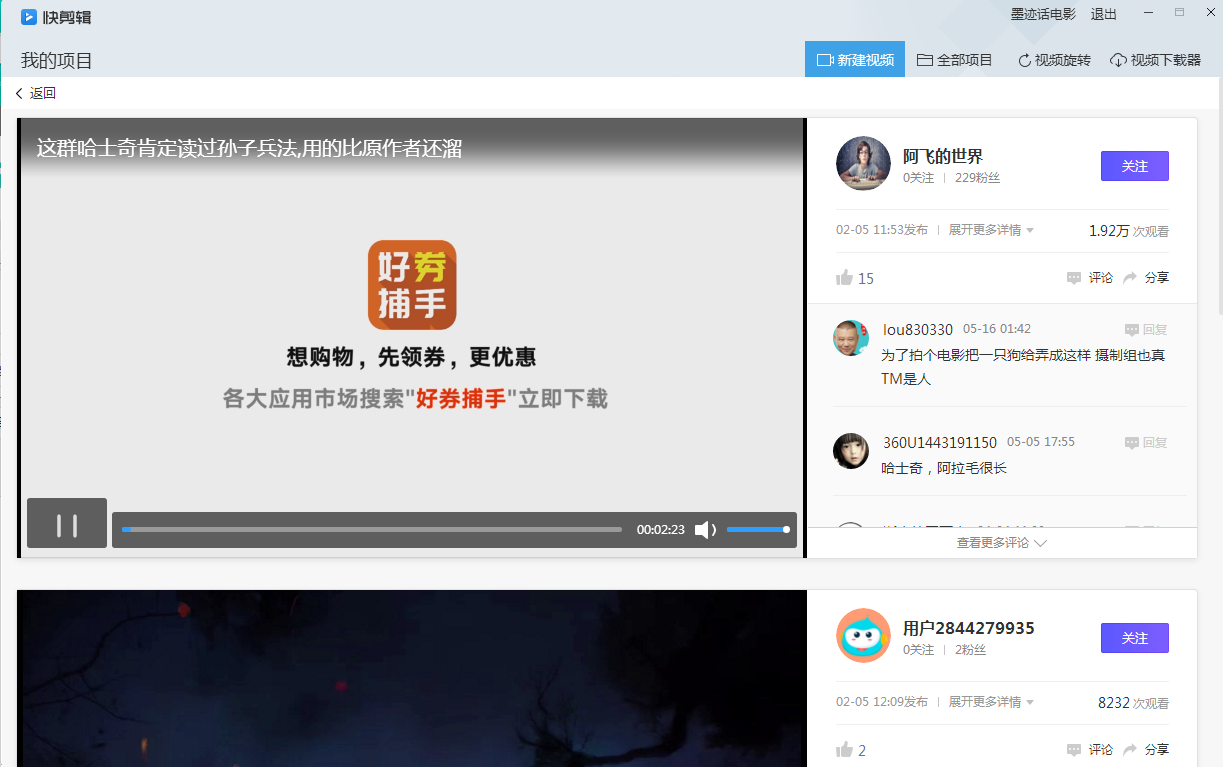Like the video with 2 likes
The height and width of the screenshot is (767, 1223).
pyautogui.click(x=851, y=750)
